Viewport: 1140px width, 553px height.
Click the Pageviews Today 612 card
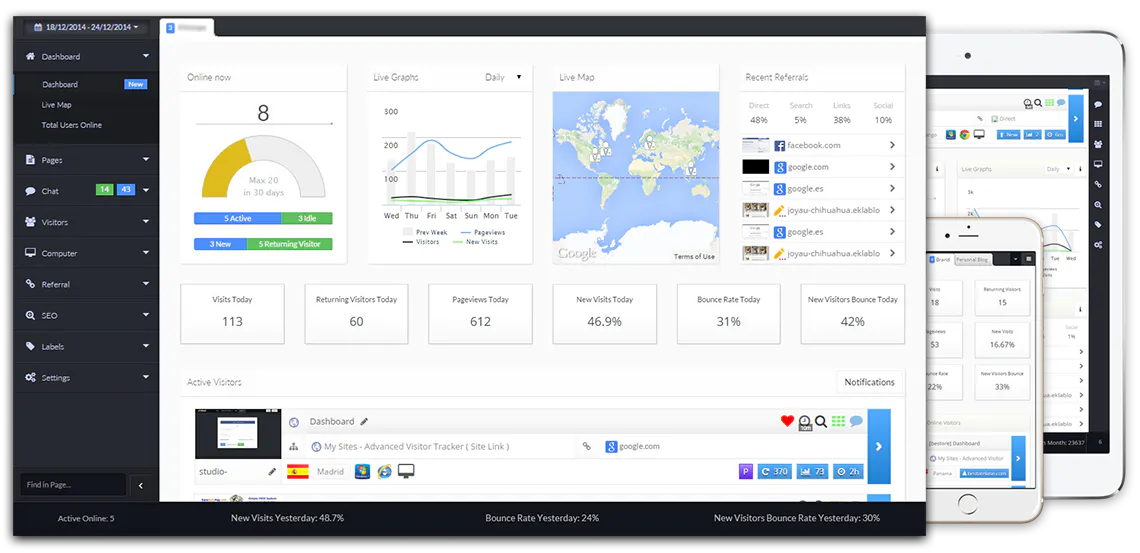pyautogui.click(x=480, y=314)
